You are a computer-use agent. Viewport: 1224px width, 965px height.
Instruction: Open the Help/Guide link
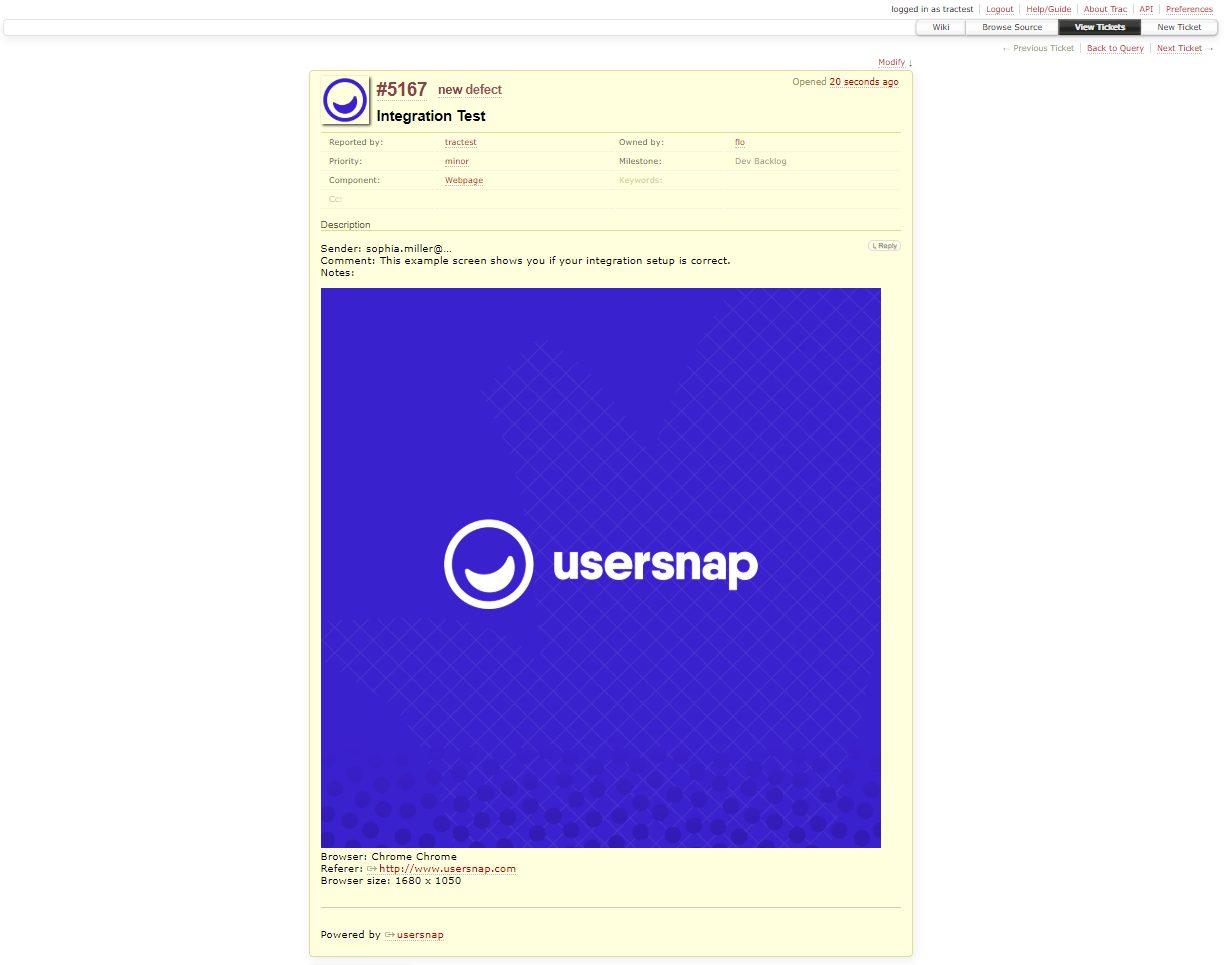[1048, 9]
